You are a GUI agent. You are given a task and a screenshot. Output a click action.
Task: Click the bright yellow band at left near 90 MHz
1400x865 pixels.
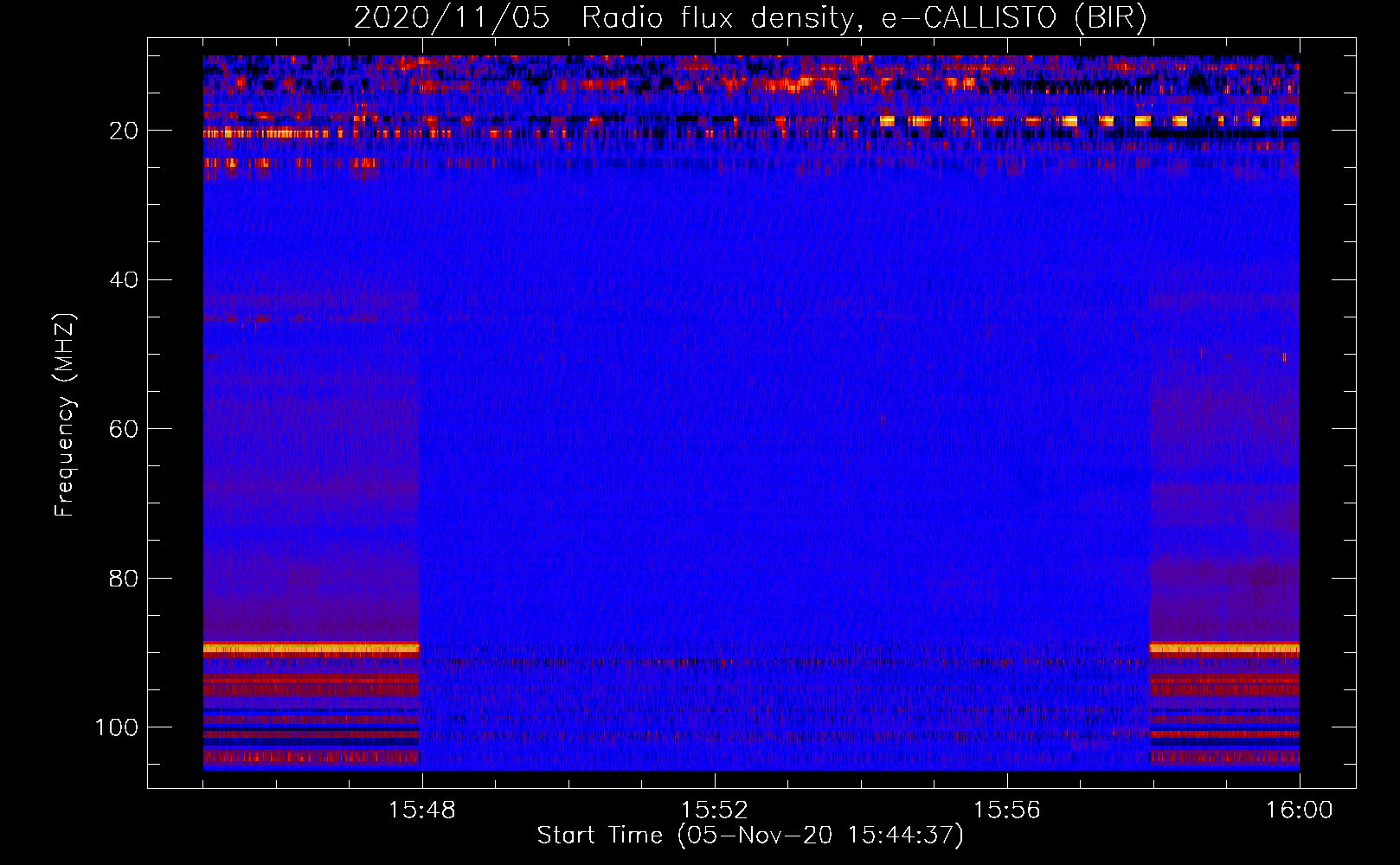coord(311,648)
